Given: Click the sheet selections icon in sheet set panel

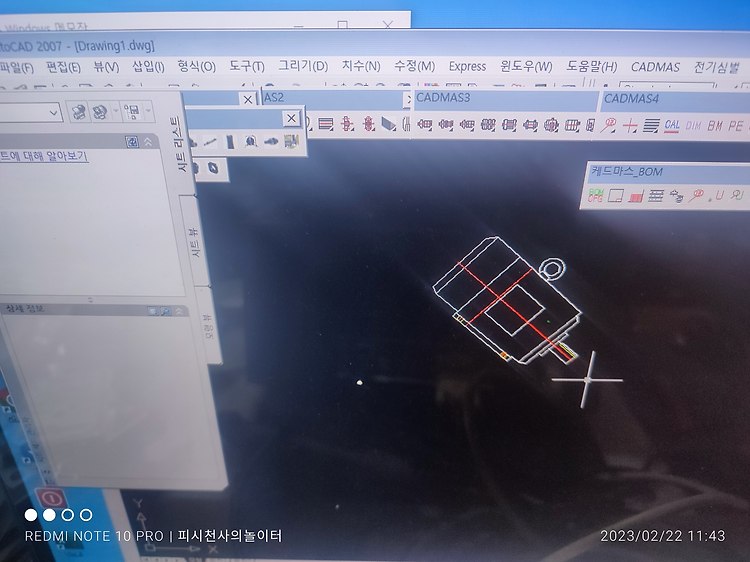Looking at the screenshot, I should coord(132,112).
